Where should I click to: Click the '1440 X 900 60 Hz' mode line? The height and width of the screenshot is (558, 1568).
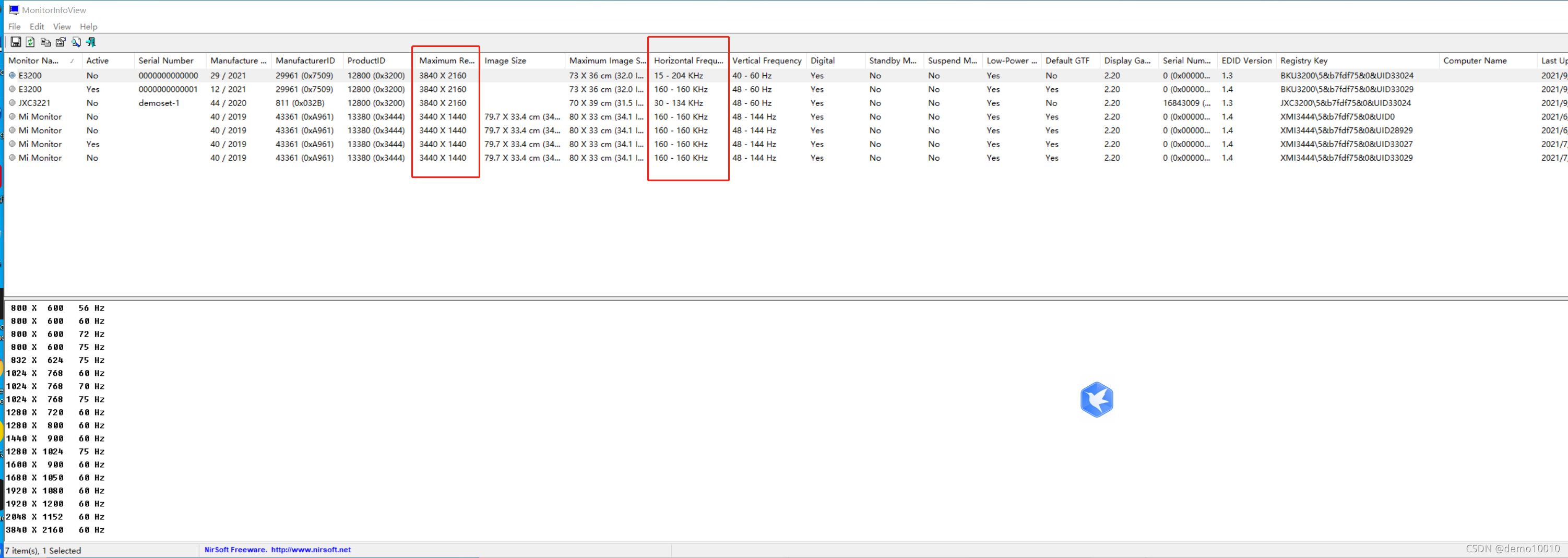click(55, 439)
